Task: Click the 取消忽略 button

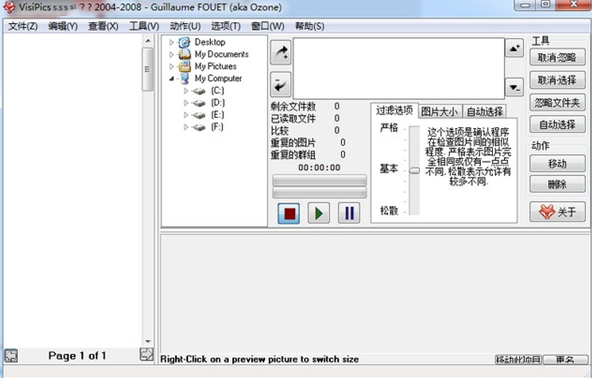Action: [557, 57]
